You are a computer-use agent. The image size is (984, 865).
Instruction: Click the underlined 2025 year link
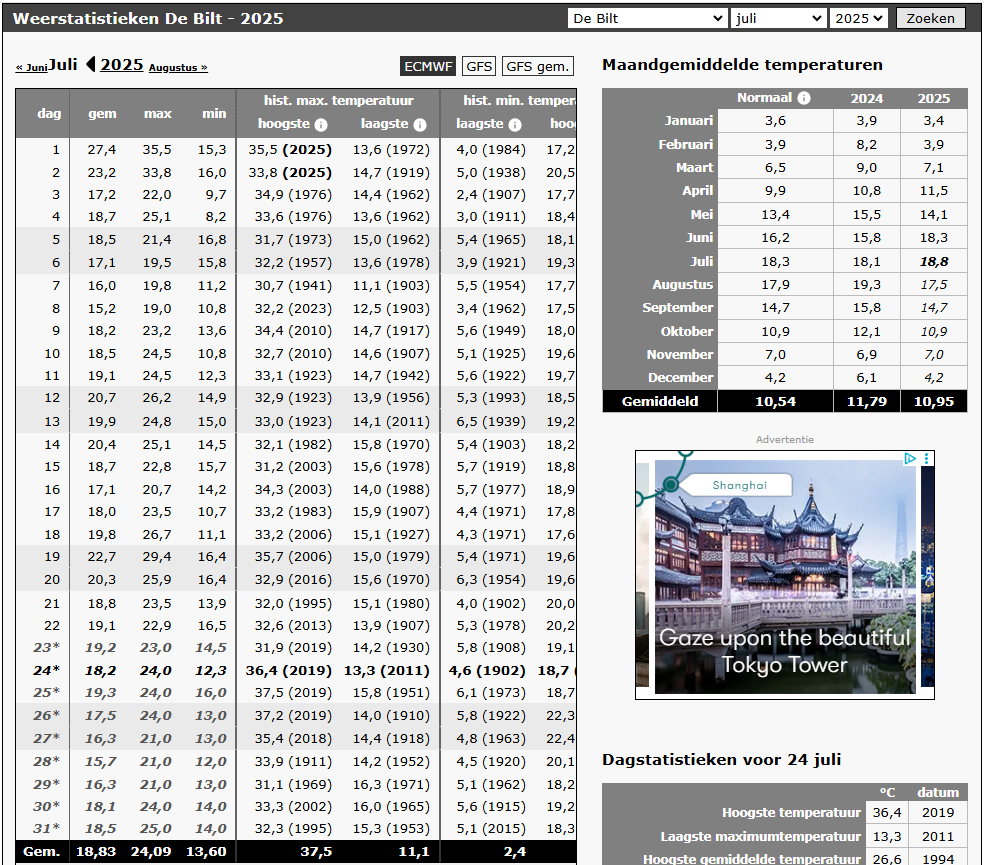point(121,64)
